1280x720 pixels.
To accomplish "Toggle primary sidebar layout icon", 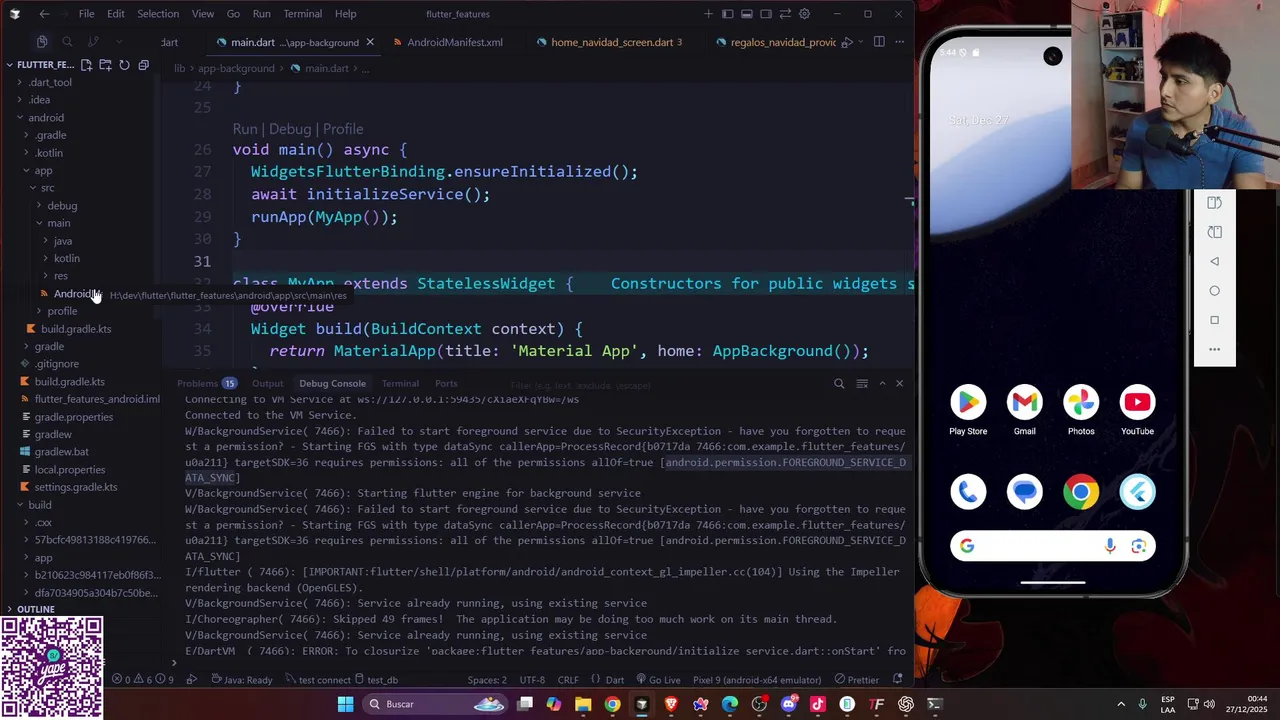I will tap(728, 14).
